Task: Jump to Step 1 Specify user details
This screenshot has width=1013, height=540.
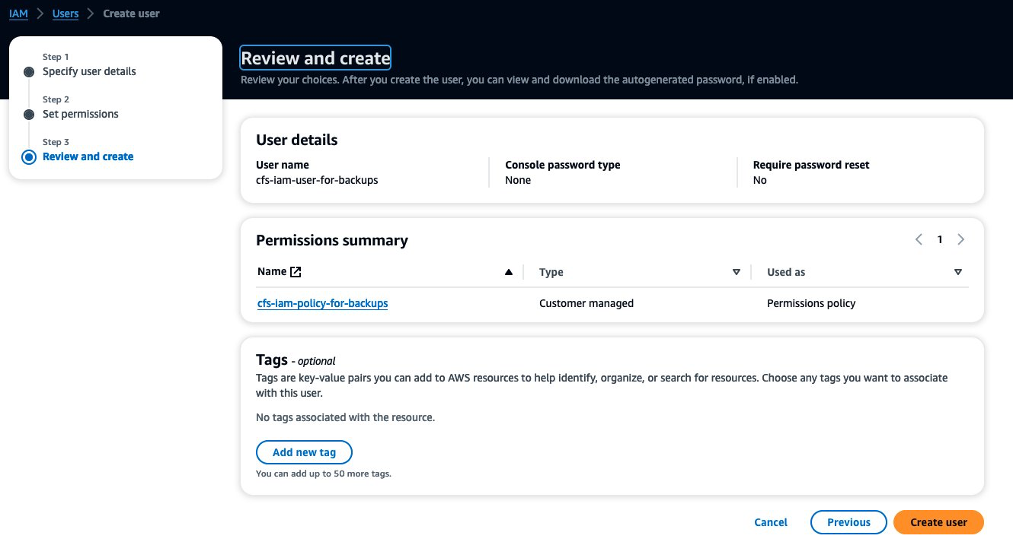Action: click(89, 71)
